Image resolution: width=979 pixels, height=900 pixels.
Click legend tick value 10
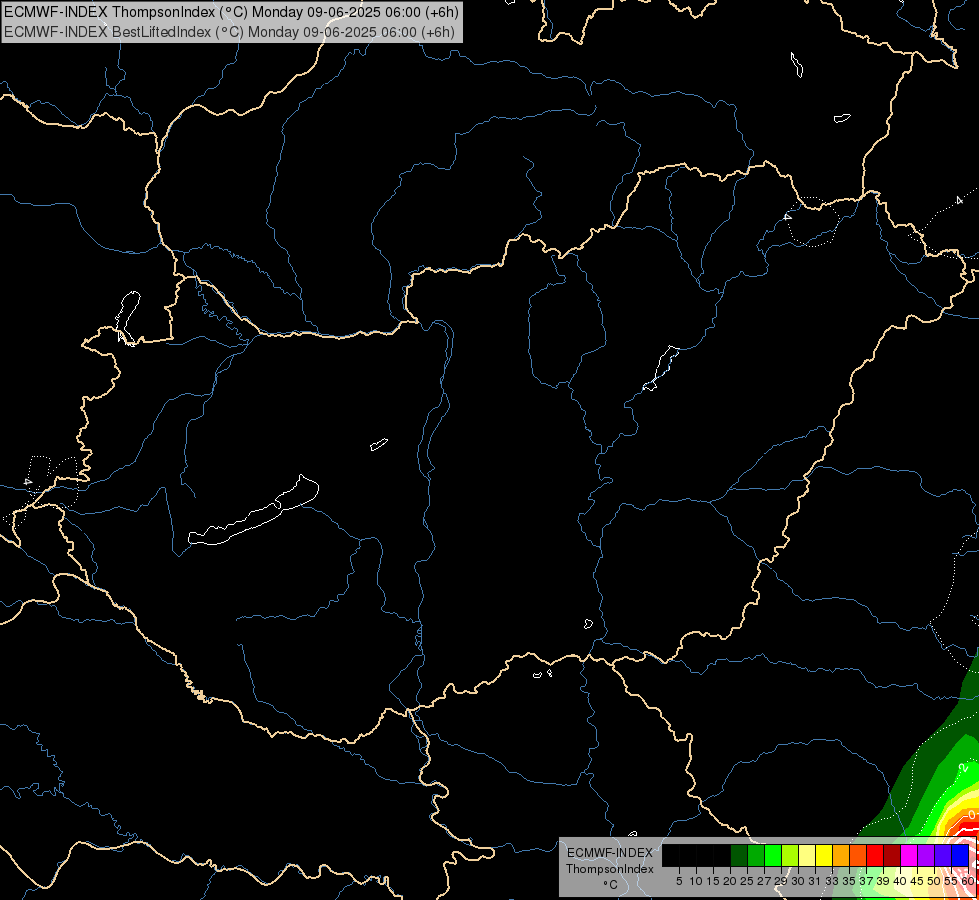click(696, 881)
